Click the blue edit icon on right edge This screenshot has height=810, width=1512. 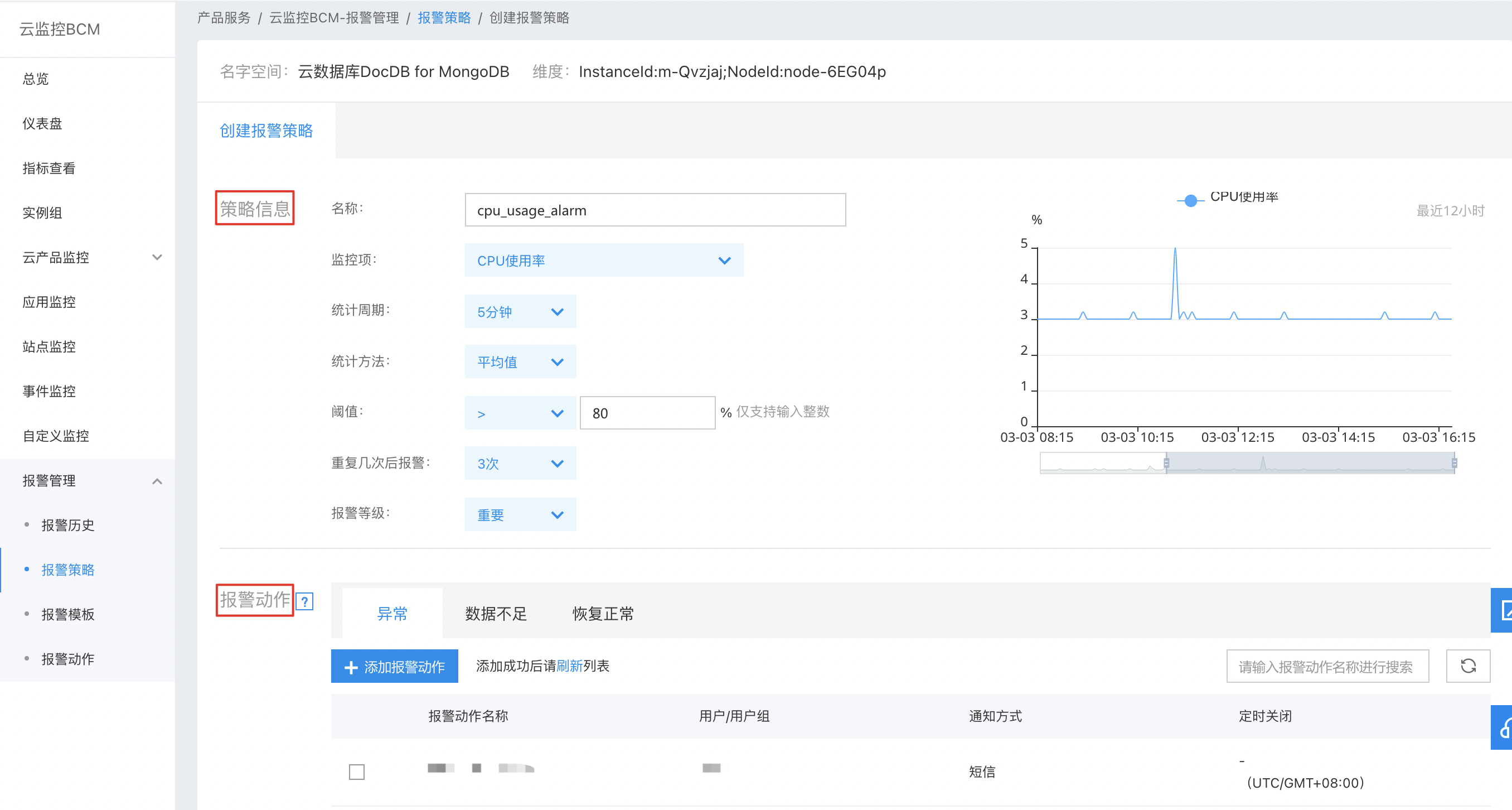coord(1503,610)
